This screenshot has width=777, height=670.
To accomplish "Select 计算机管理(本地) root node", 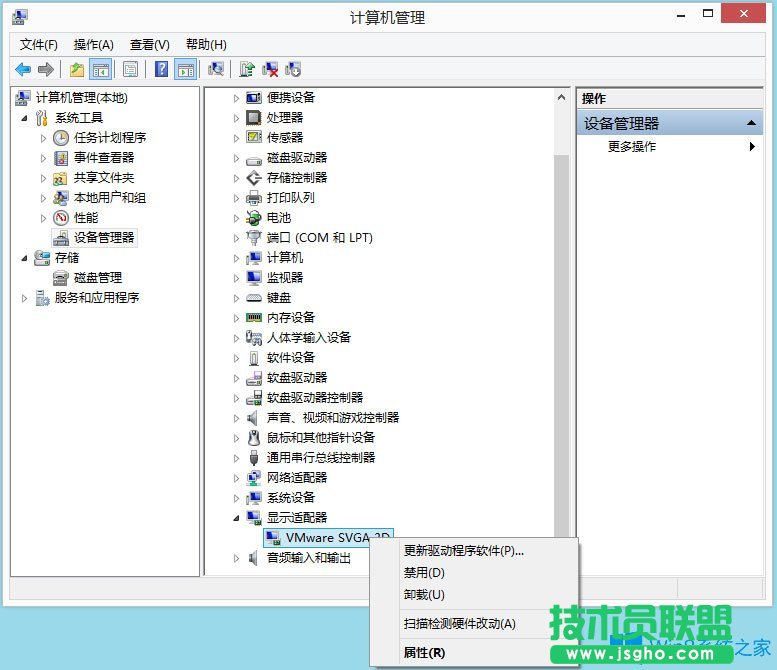I will coord(81,98).
